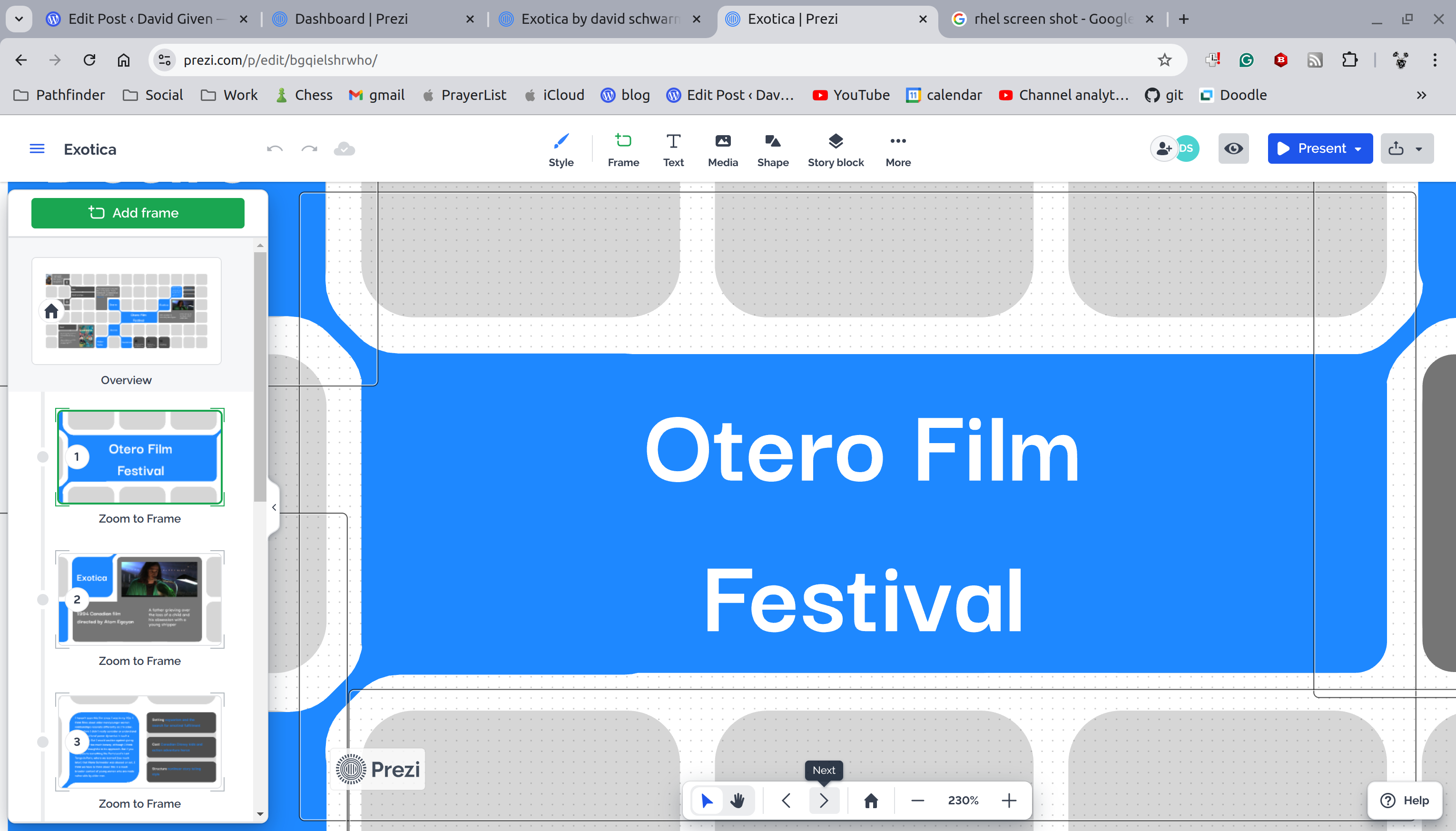
Task: Select the Shape tool
Action: pyautogui.click(x=773, y=149)
